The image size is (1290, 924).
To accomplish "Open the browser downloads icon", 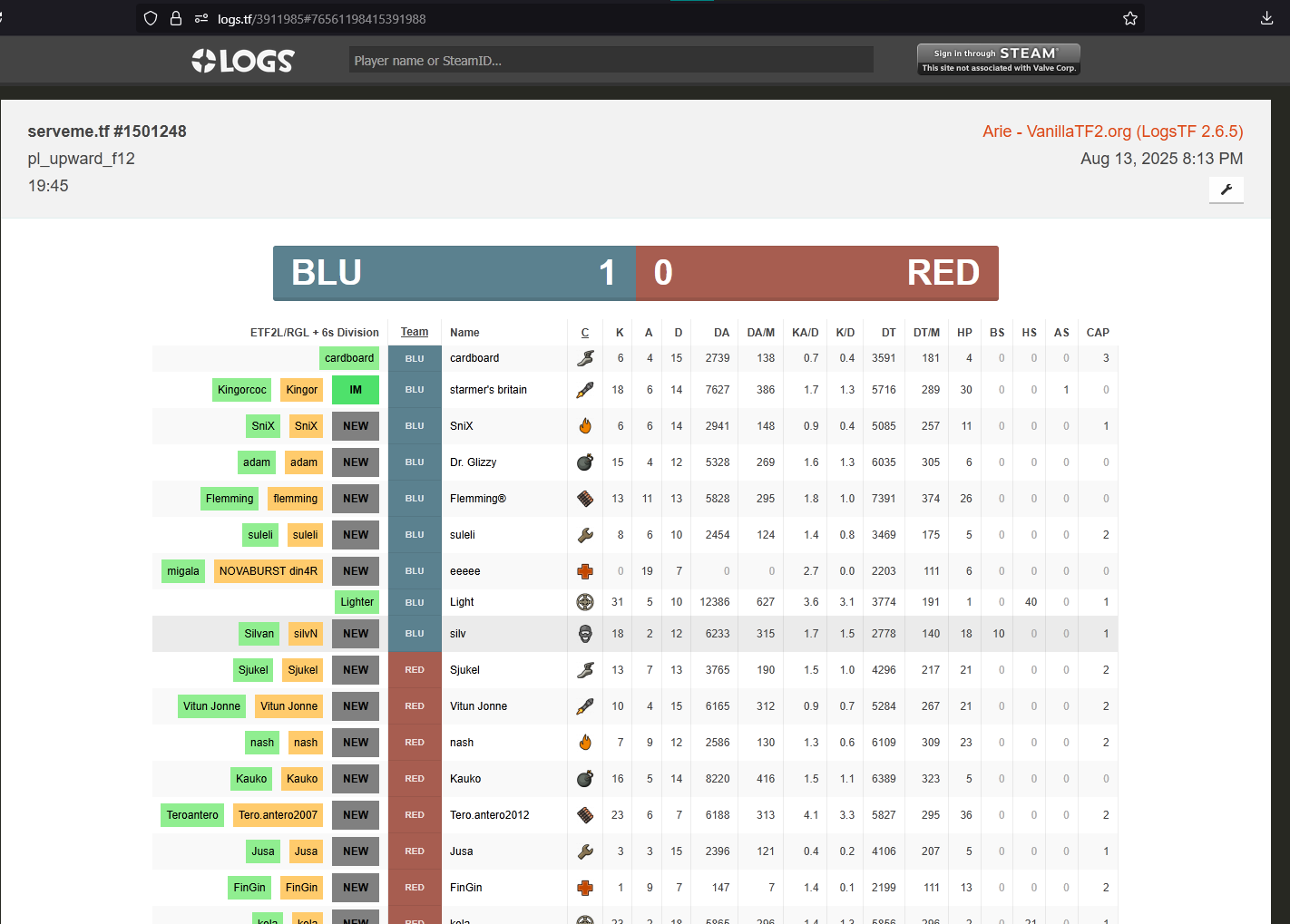I will (x=1266, y=18).
